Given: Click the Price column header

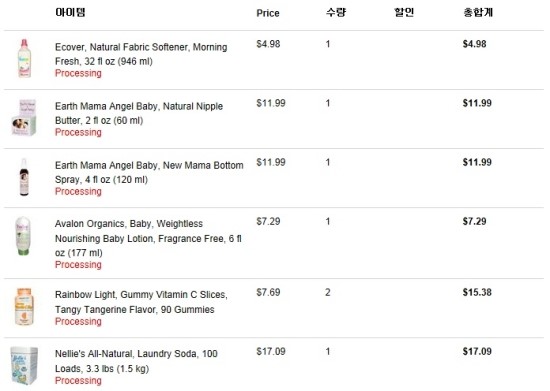Looking at the screenshot, I should pyautogui.click(x=268, y=13).
